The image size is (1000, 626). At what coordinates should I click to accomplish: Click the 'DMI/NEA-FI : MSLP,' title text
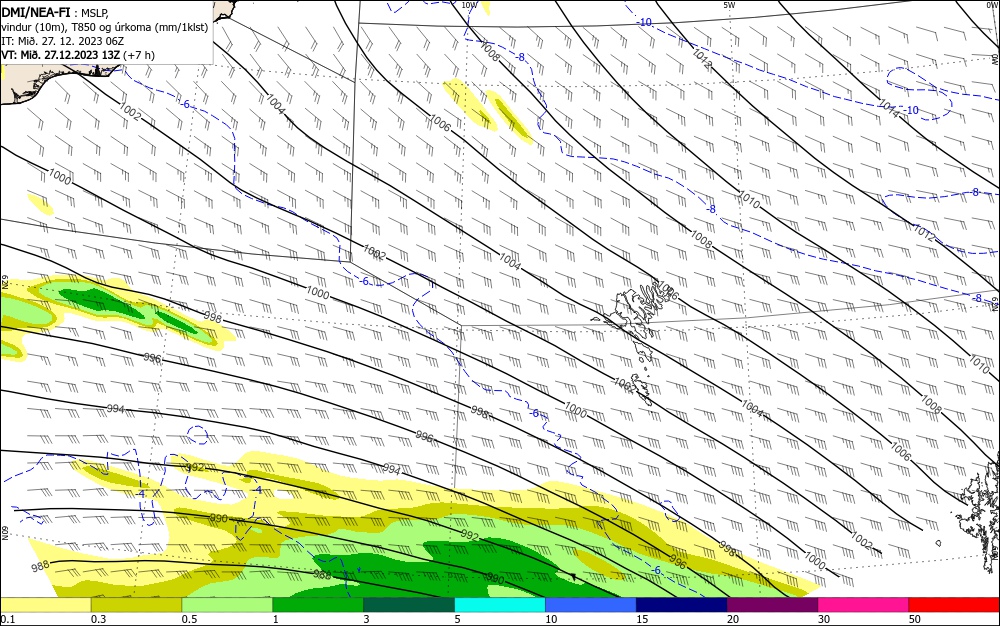[x=55, y=13]
